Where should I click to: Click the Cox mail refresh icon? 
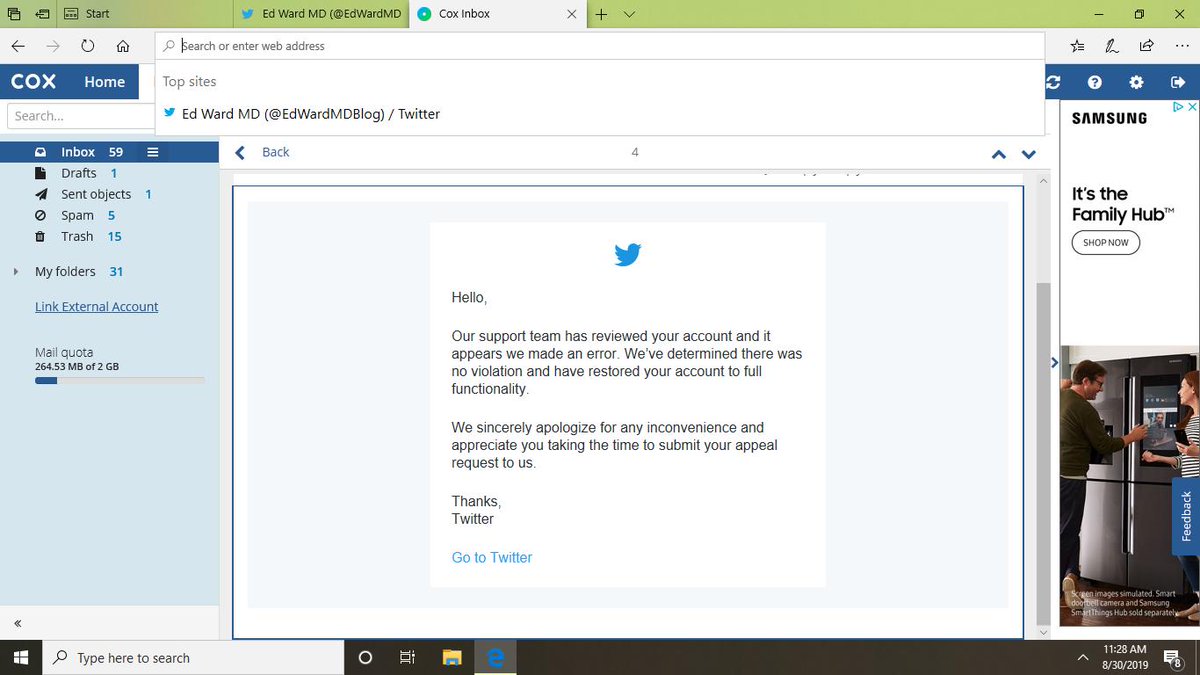(1052, 82)
